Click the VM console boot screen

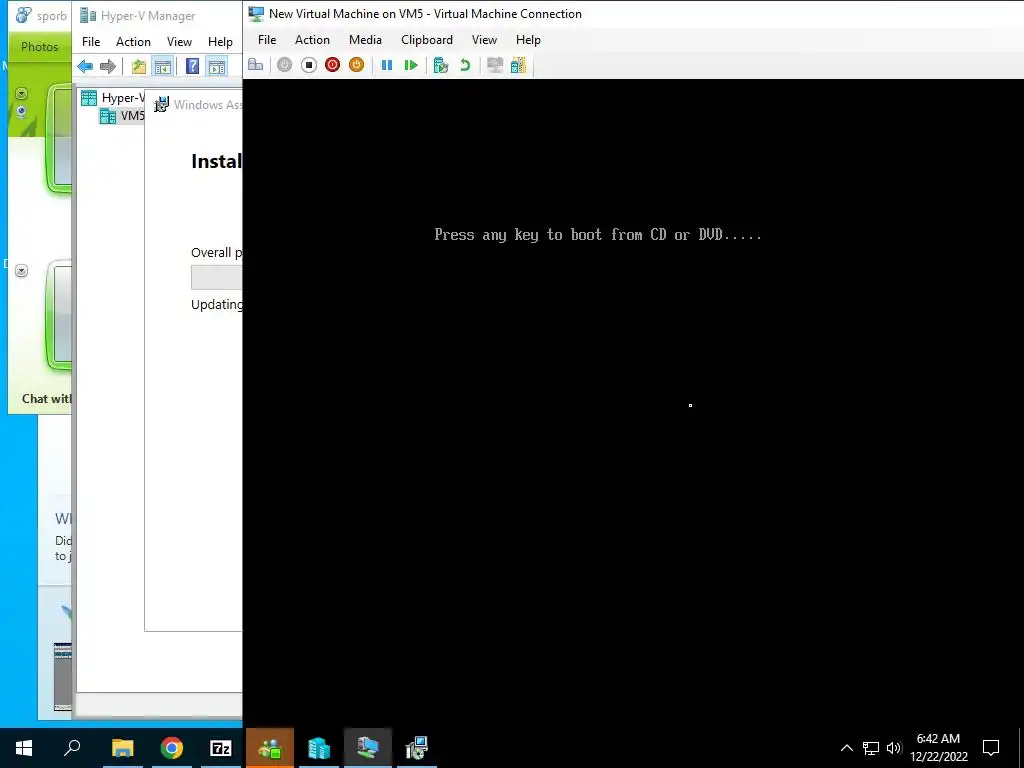pyautogui.click(x=633, y=403)
